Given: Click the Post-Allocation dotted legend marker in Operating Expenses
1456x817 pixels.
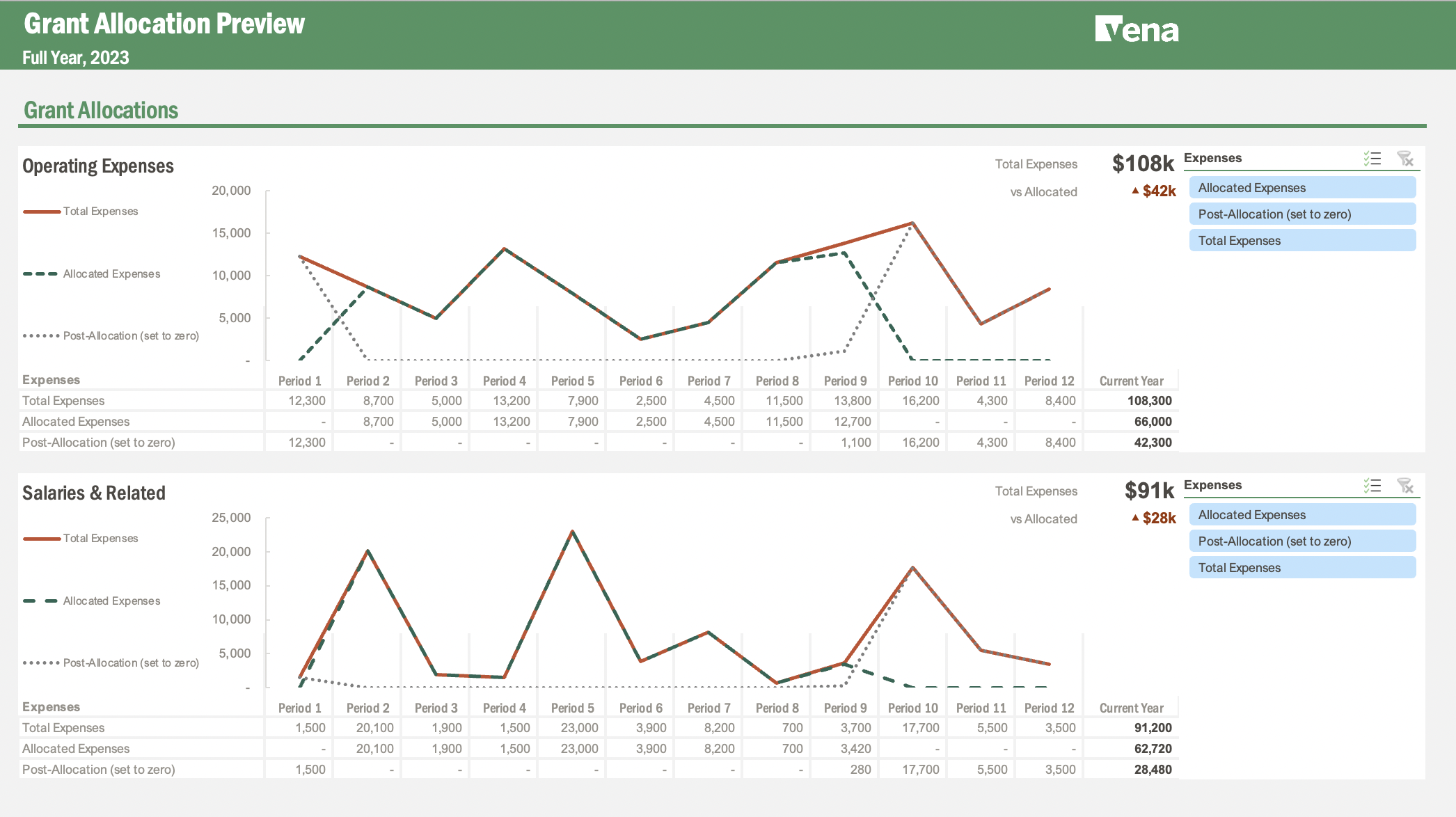Looking at the screenshot, I should (x=40, y=335).
